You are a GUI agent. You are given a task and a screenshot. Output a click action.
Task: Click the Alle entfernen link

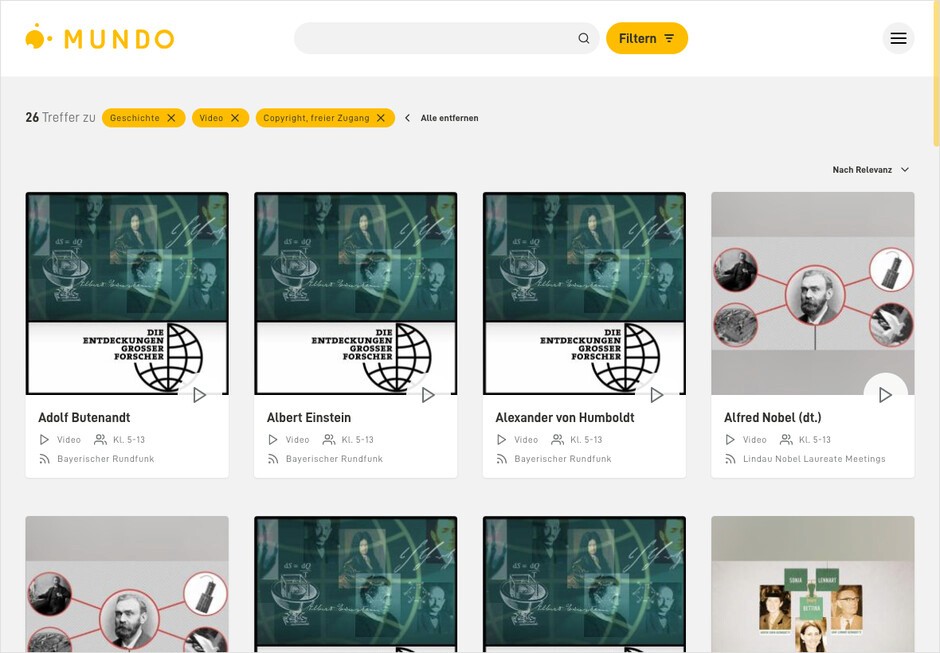(x=449, y=118)
